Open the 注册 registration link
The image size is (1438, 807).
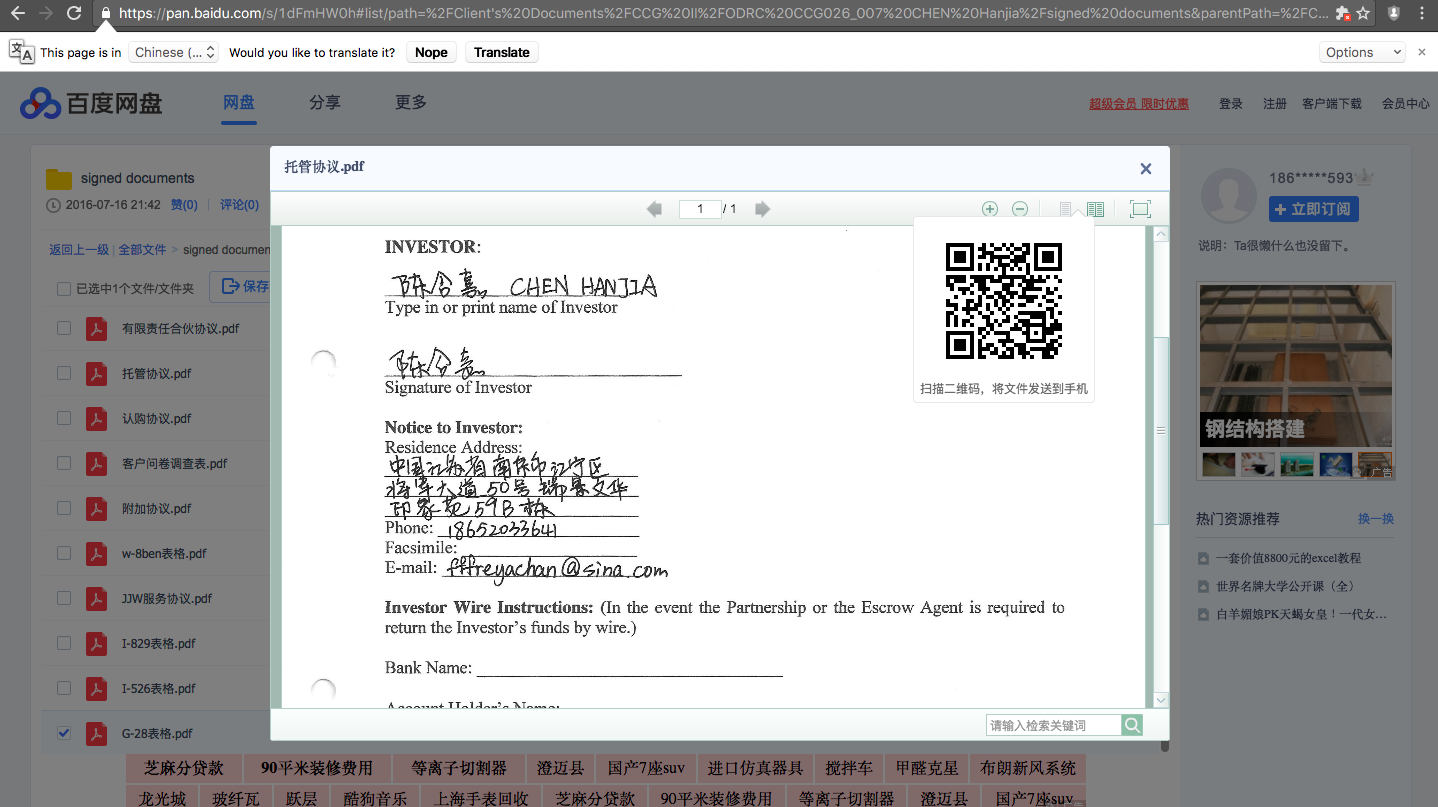pyautogui.click(x=1275, y=103)
